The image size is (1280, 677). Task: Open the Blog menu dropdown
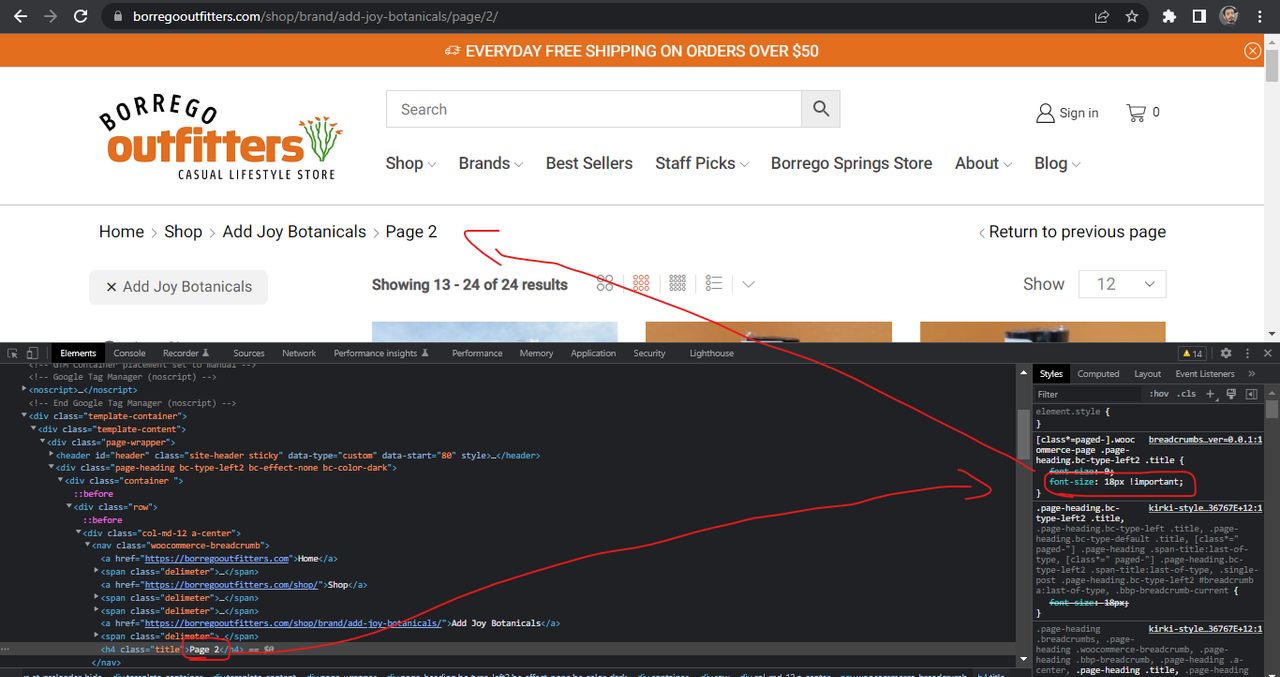[x=1057, y=163]
